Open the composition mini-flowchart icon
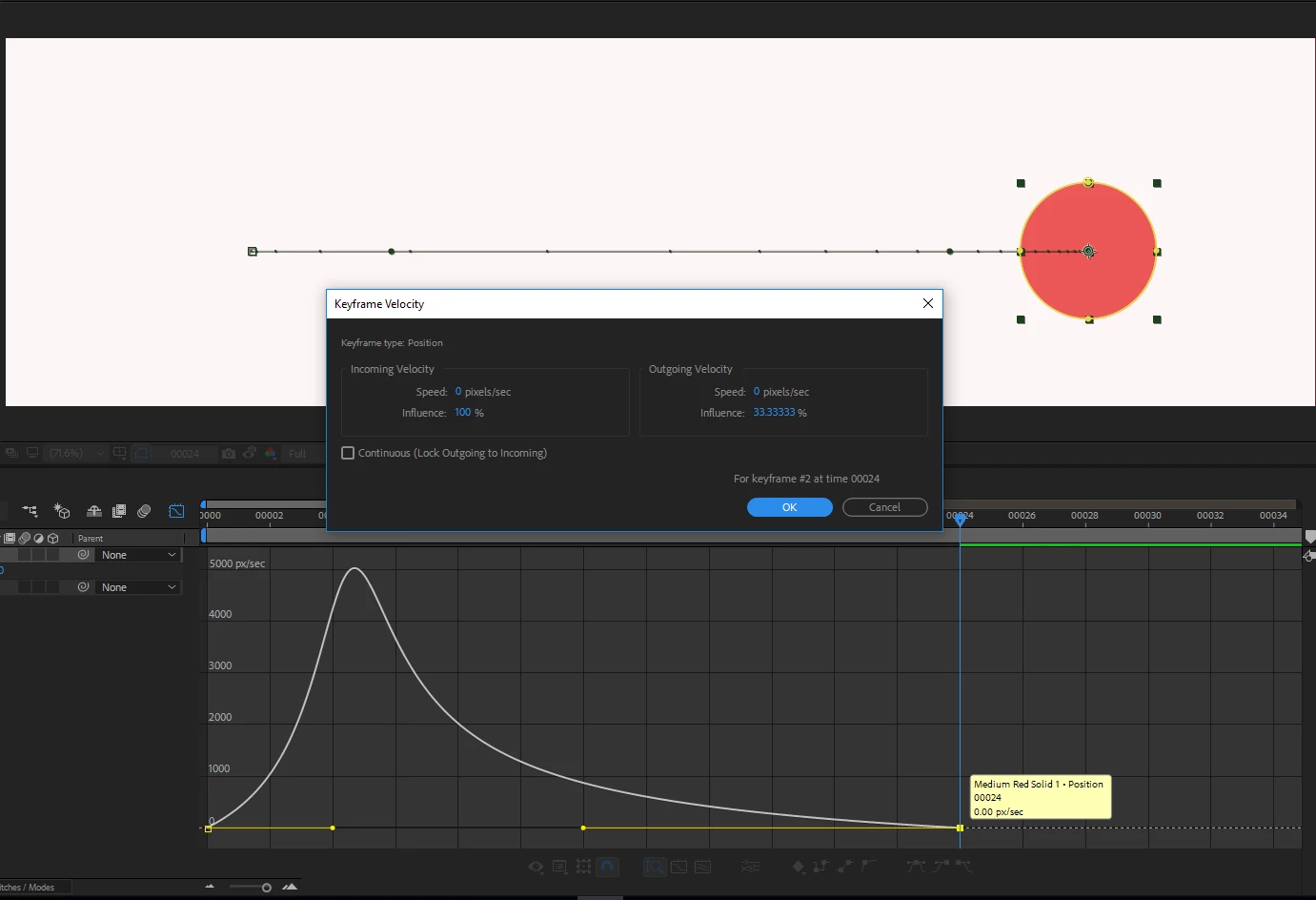This screenshot has width=1316, height=900. 30,511
